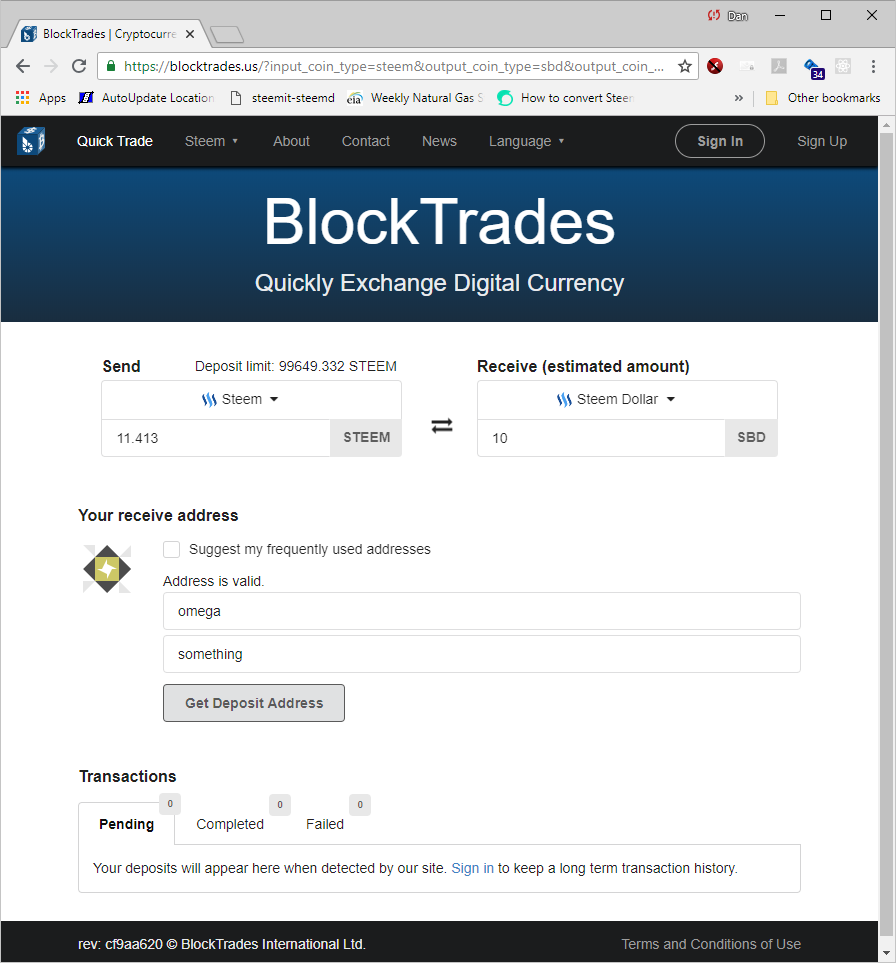Click the omega address input field
896x963 pixels.
tap(481, 611)
